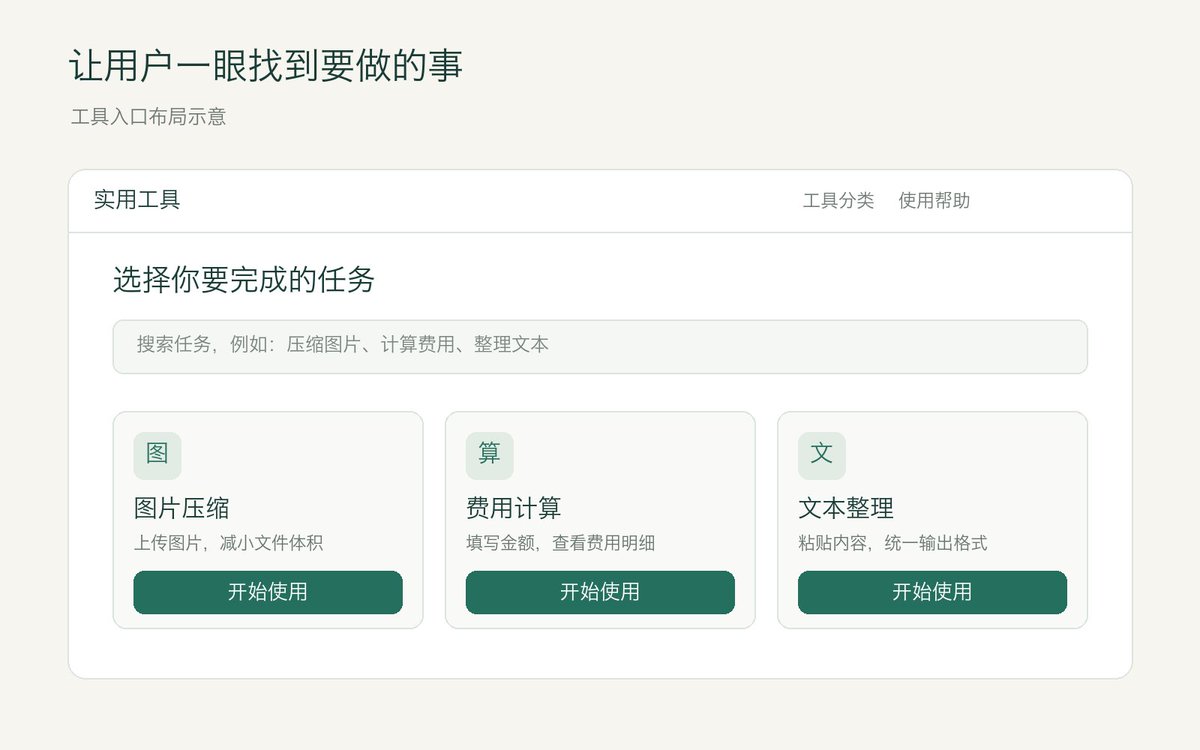Start 图片压缩 with its 开始使用 button
The height and width of the screenshot is (750, 1200).
coord(268,592)
